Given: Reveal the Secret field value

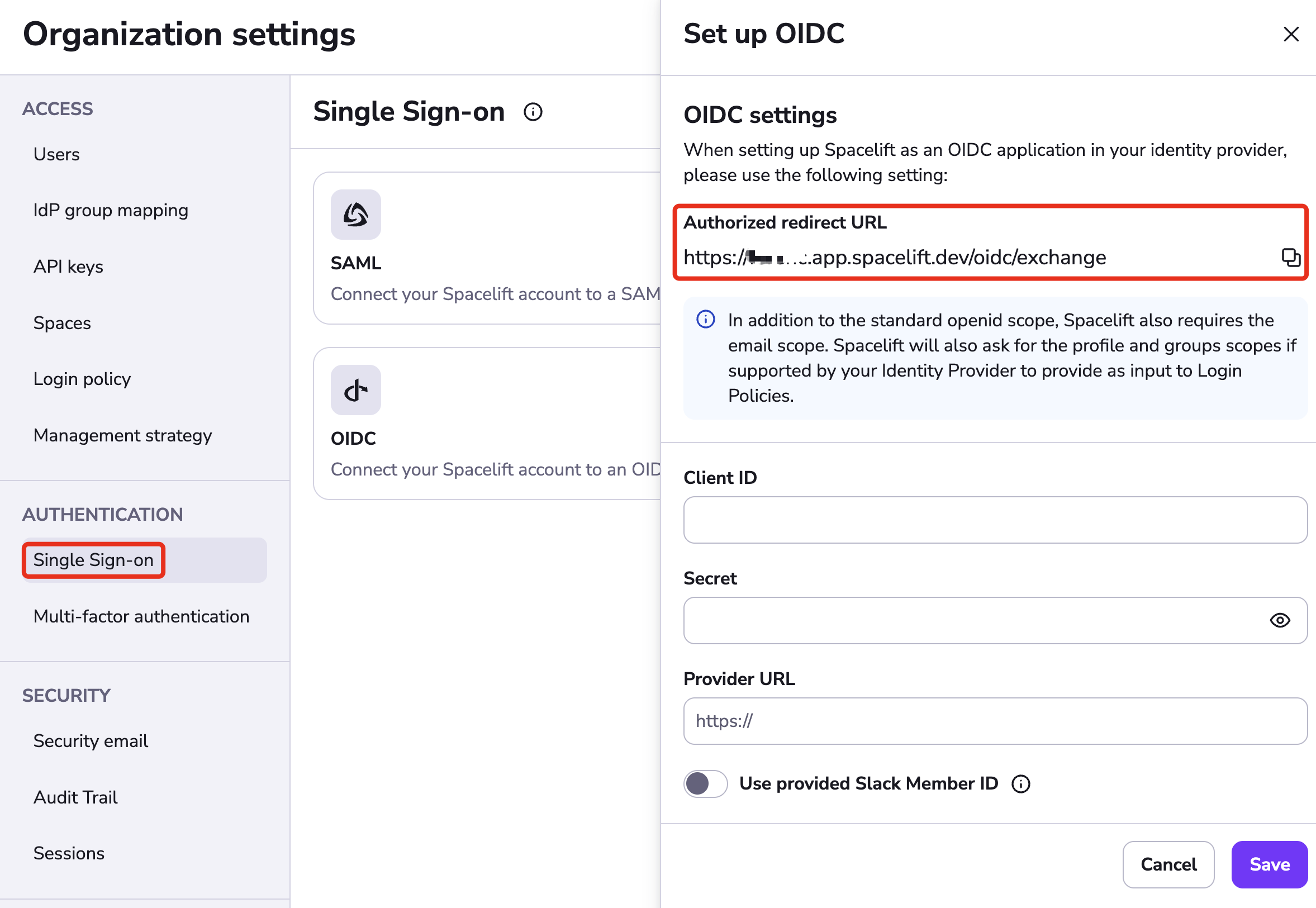Looking at the screenshot, I should point(1280,620).
